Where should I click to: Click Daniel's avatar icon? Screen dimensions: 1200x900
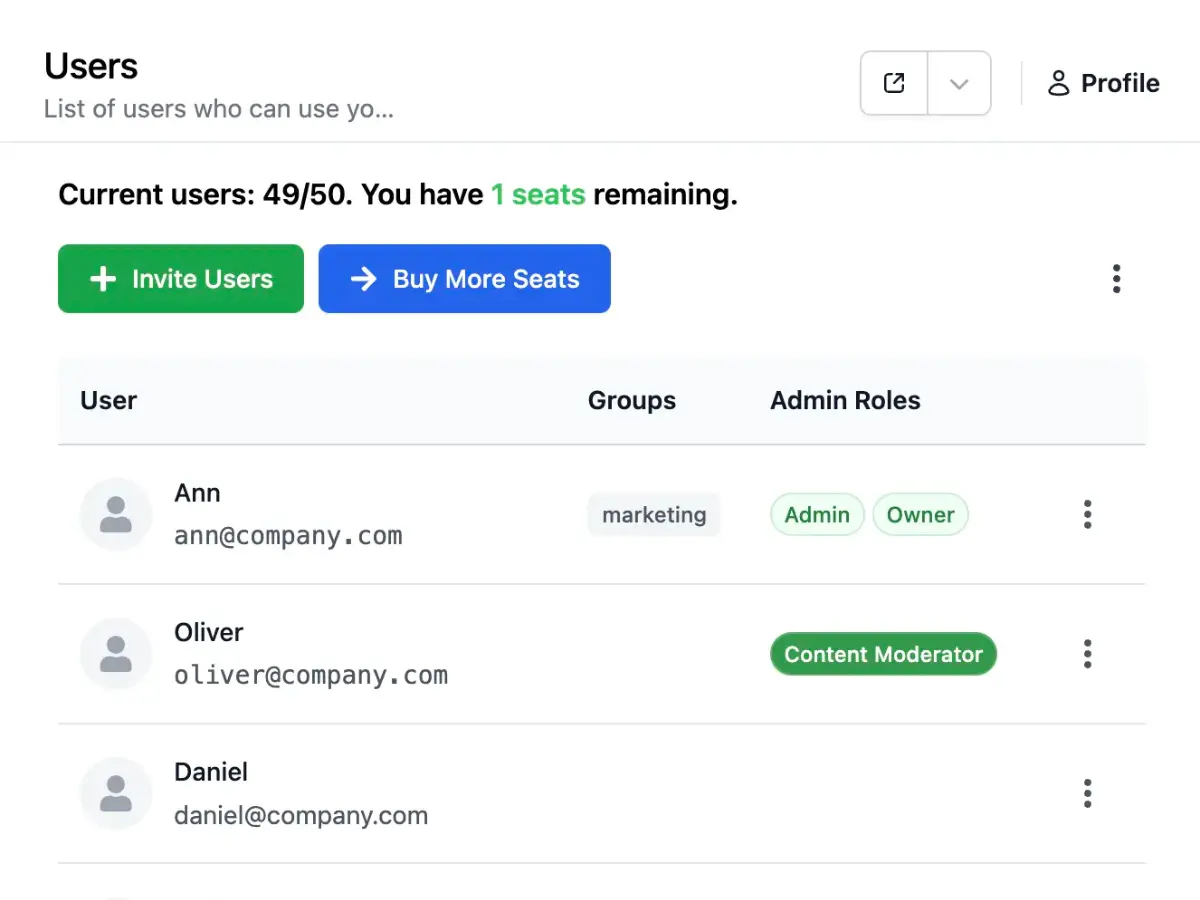(x=116, y=794)
